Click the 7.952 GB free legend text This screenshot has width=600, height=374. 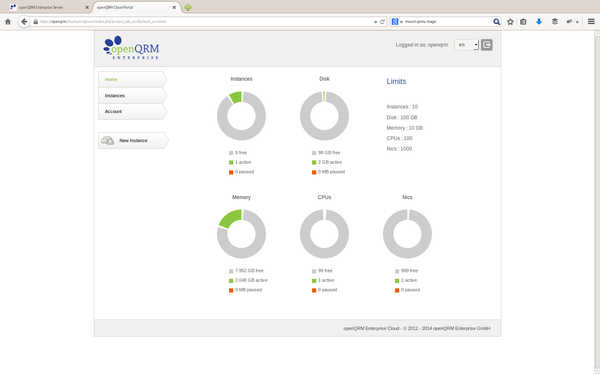(x=249, y=271)
